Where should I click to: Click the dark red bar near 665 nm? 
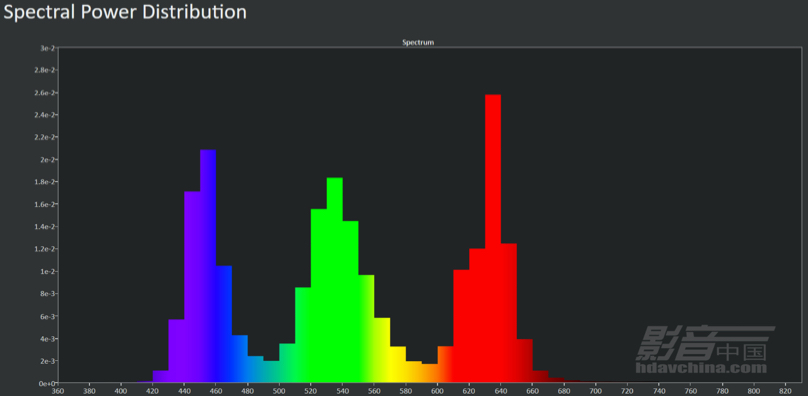pos(540,377)
